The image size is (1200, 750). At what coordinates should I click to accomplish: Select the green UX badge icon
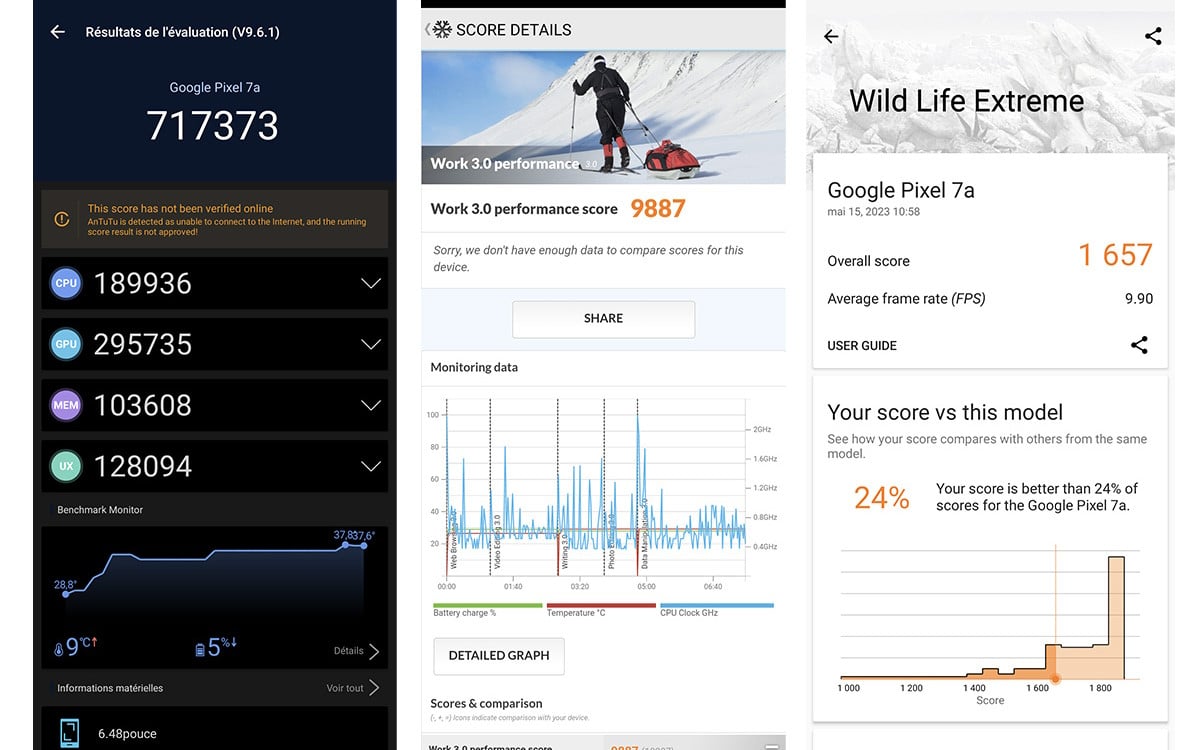(x=66, y=466)
